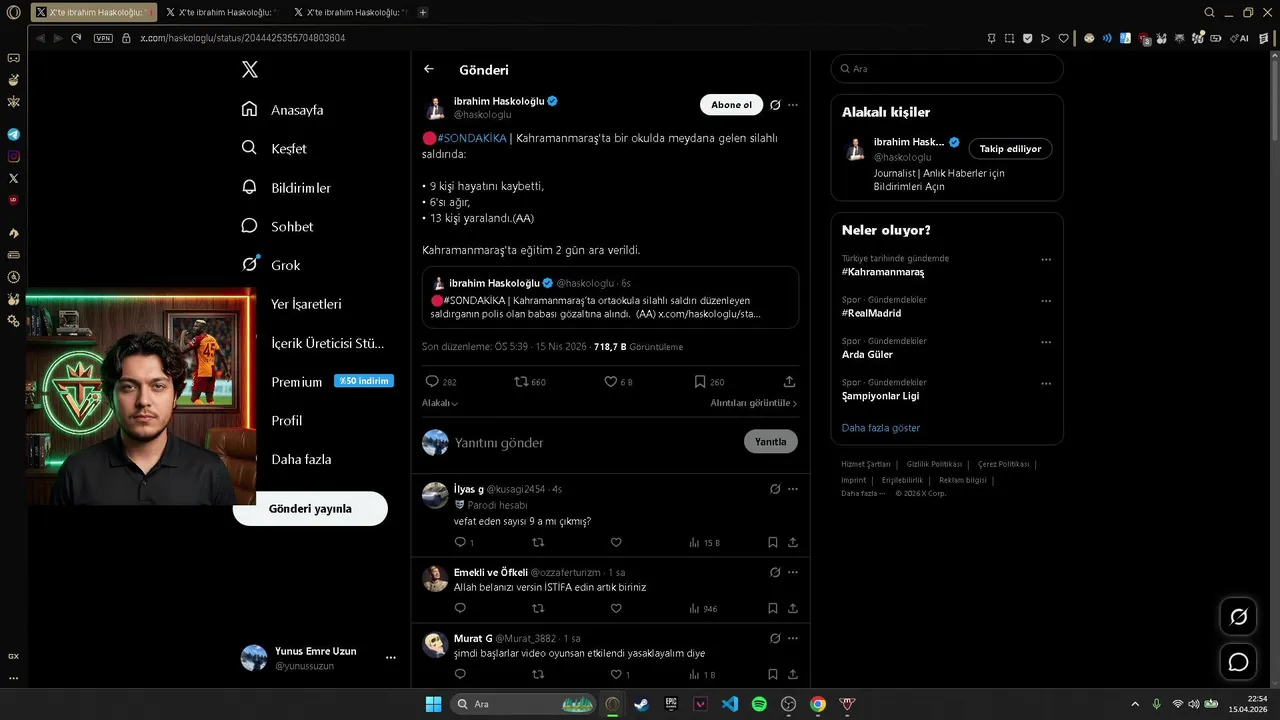The height and width of the screenshot is (720, 1280).
Task: Open Epic Games launcher from the taskbar
Action: point(671,704)
